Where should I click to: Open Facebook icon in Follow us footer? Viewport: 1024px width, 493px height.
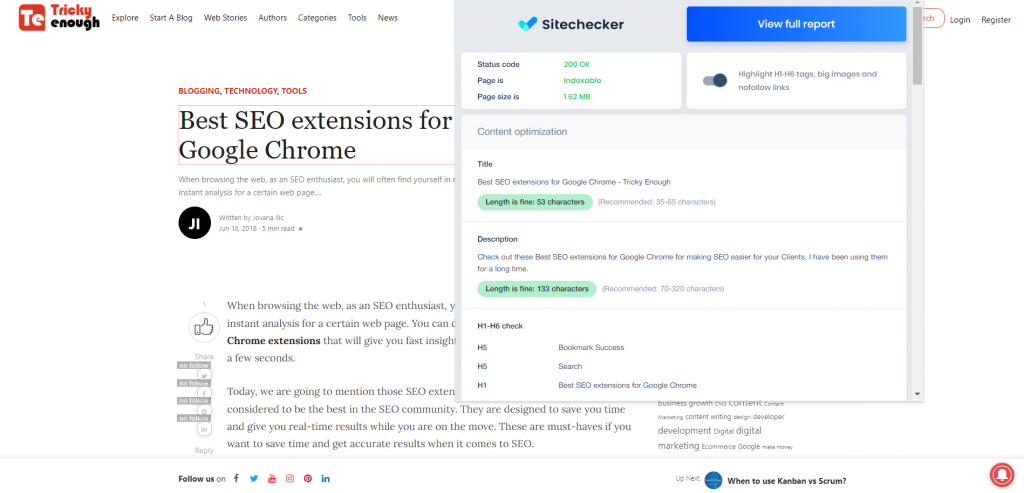point(236,479)
